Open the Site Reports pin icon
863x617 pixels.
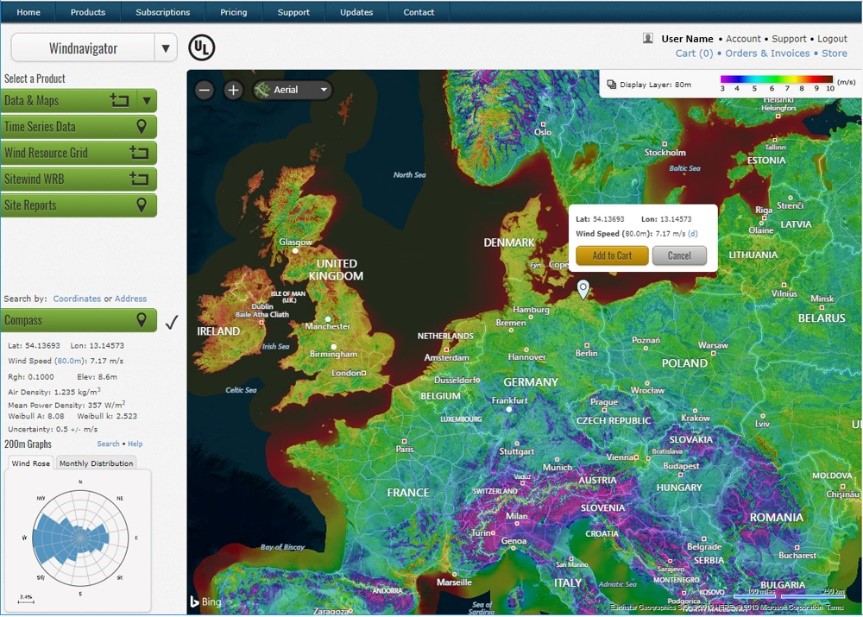tap(140, 205)
